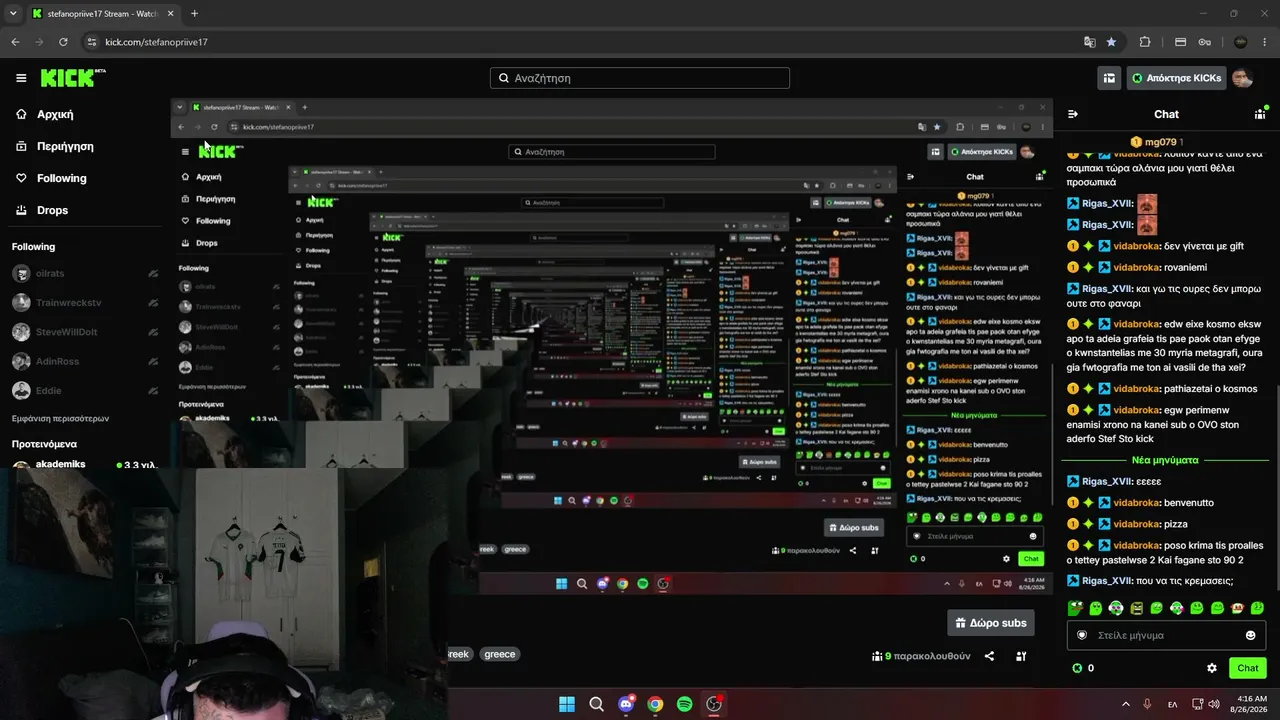
Task: Share the stream via share icon
Action: pyautogui.click(x=989, y=656)
